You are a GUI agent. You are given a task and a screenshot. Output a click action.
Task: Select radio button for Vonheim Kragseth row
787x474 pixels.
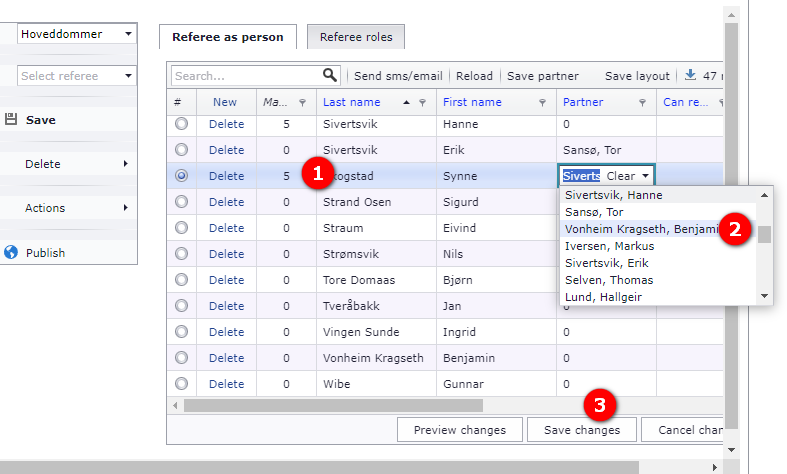182,358
